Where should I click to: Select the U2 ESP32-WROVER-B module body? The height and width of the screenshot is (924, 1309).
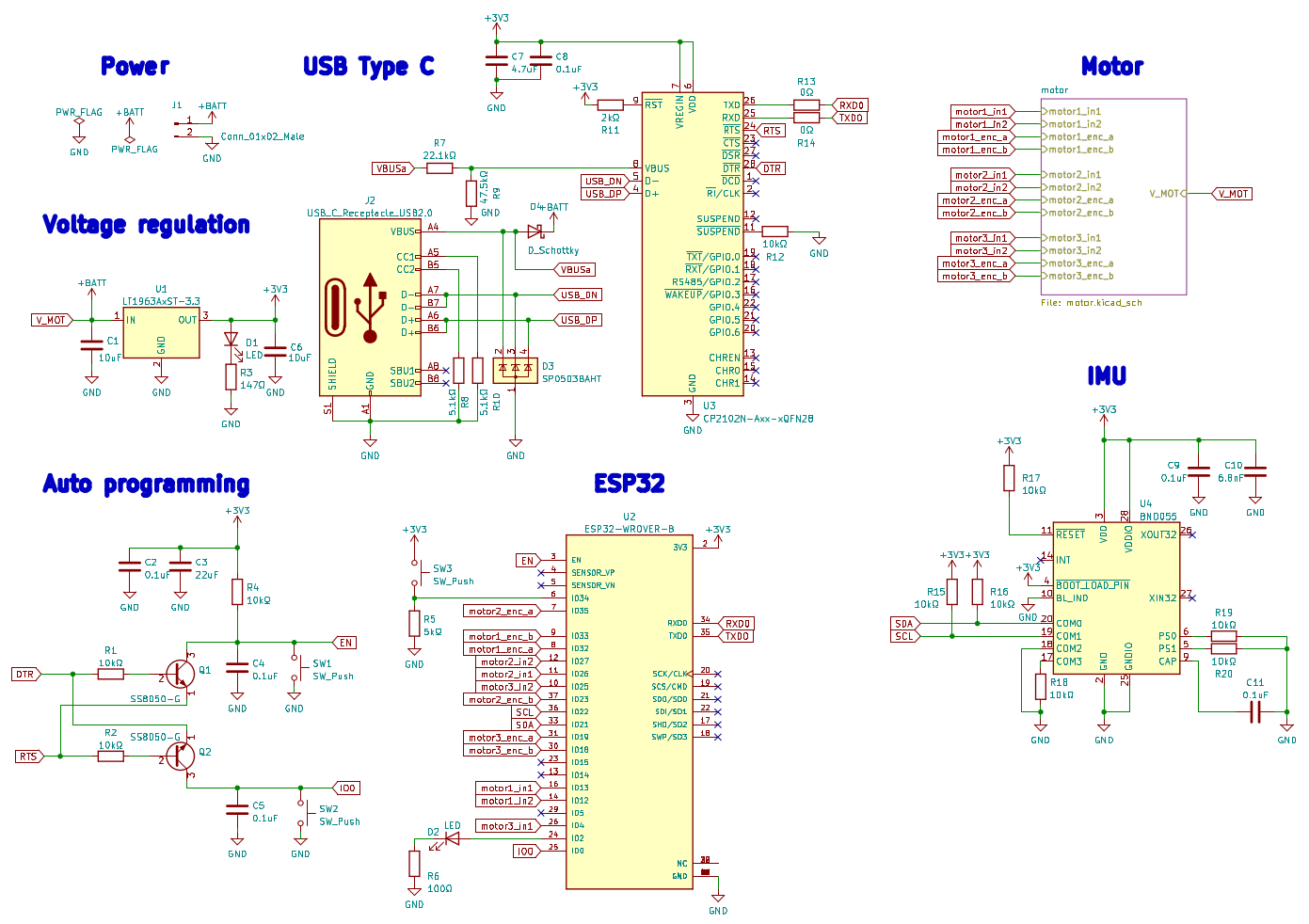click(x=630, y=711)
